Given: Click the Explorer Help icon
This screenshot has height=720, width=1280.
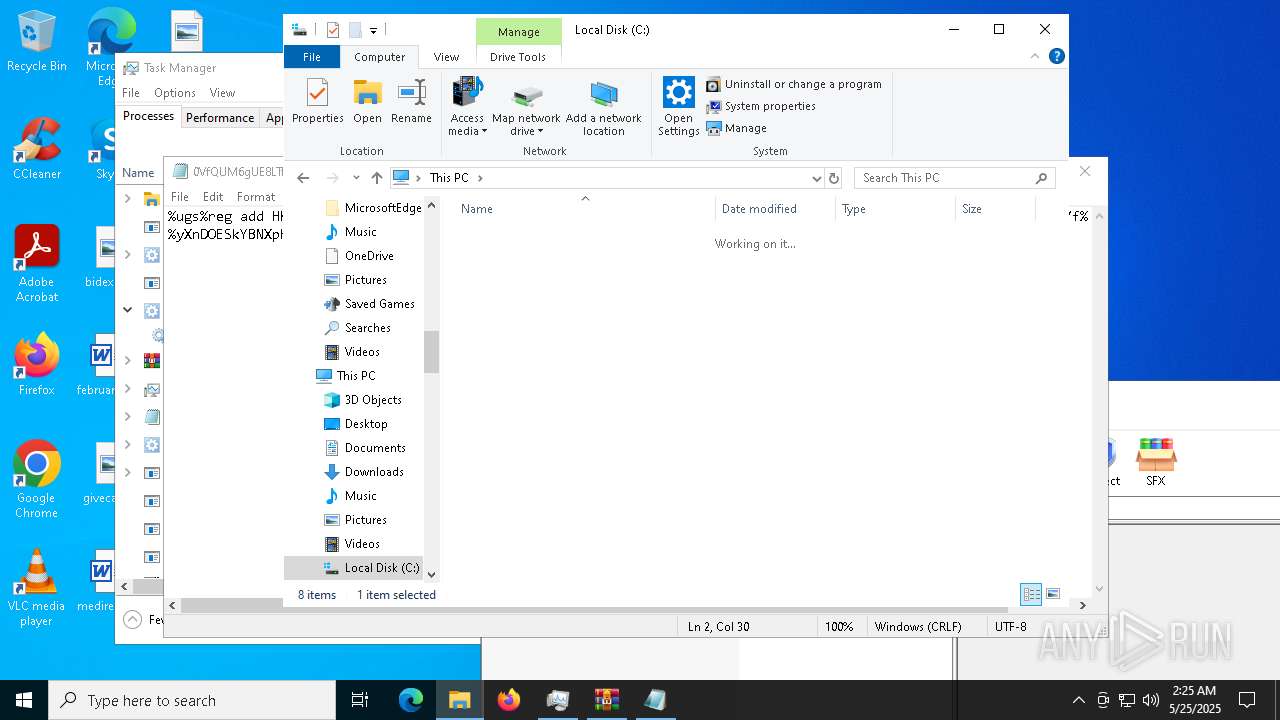Looking at the screenshot, I should [x=1056, y=56].
